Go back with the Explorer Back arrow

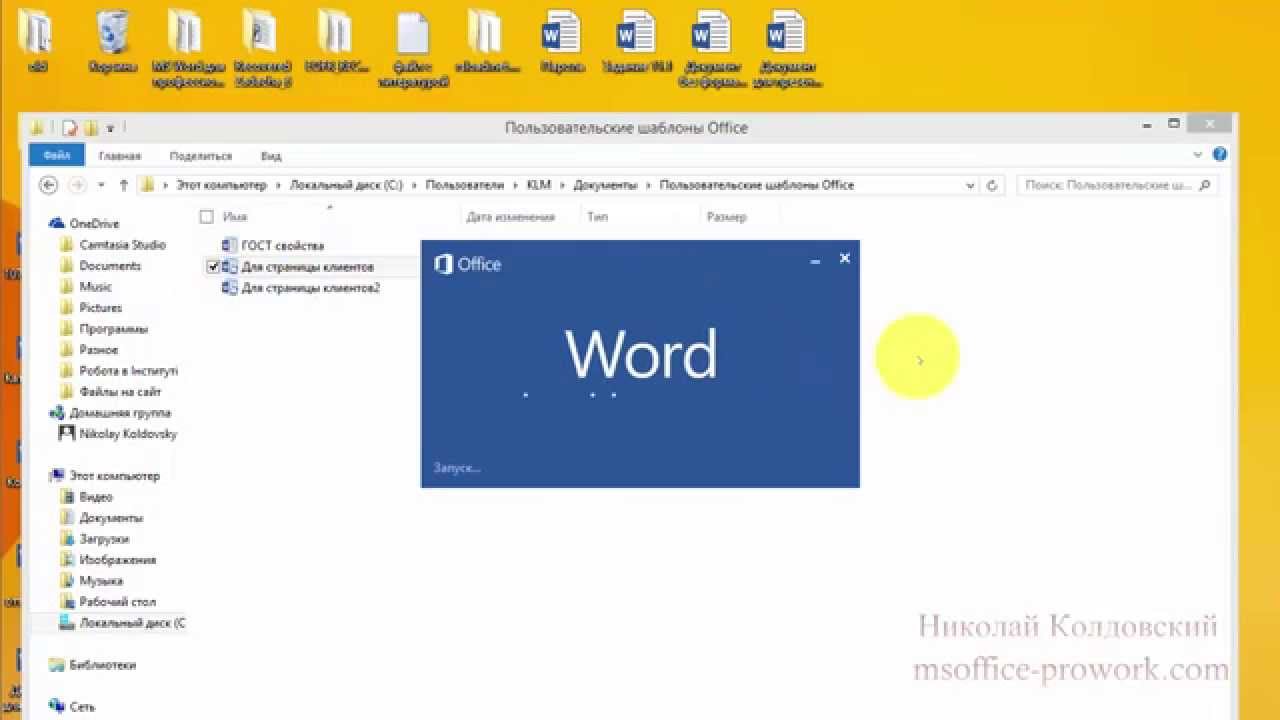tap(48, 185)
